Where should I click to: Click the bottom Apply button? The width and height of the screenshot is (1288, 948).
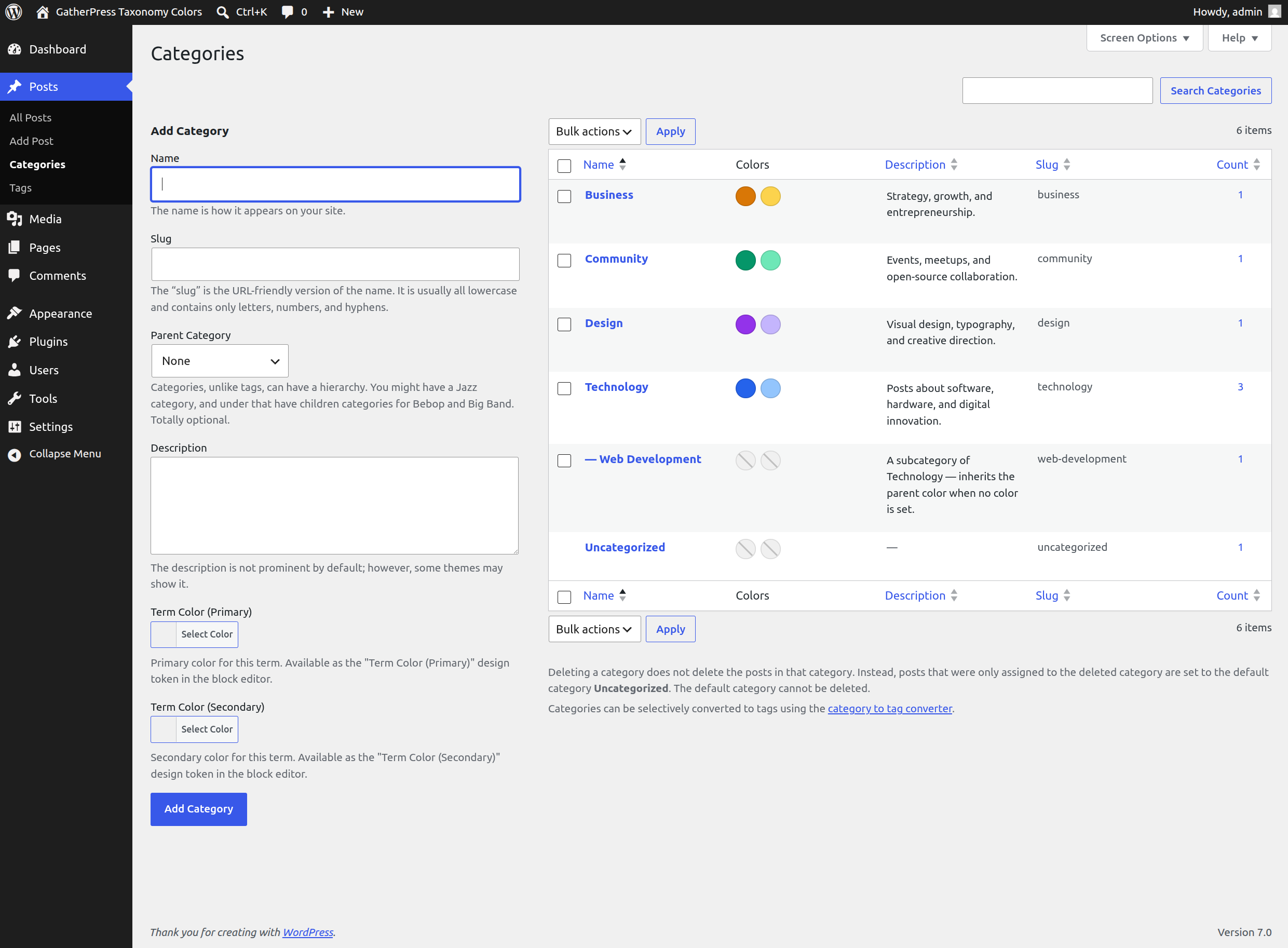pyautogui.click(x=671, y=629)
